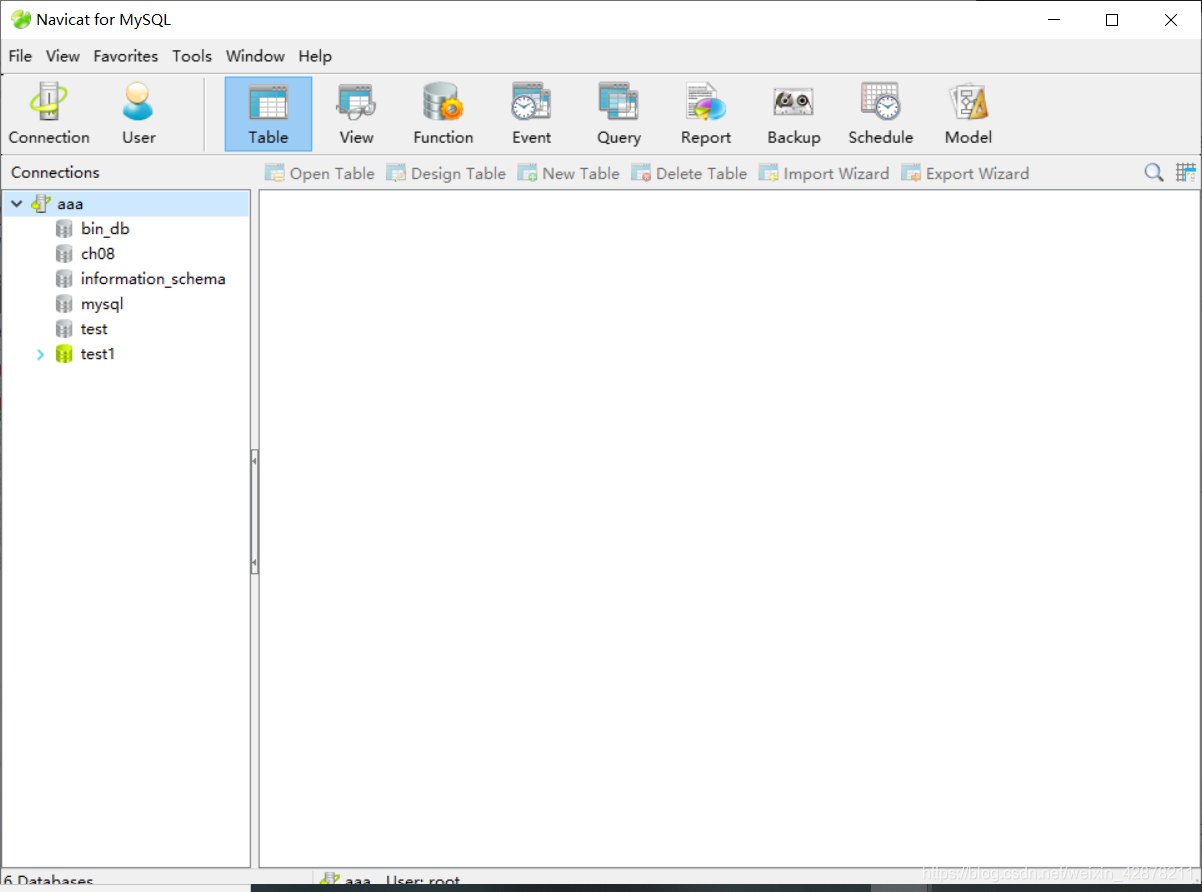Select the aaa connection label
Viewport: 1202px width, 892px height.
click(70, 204)
